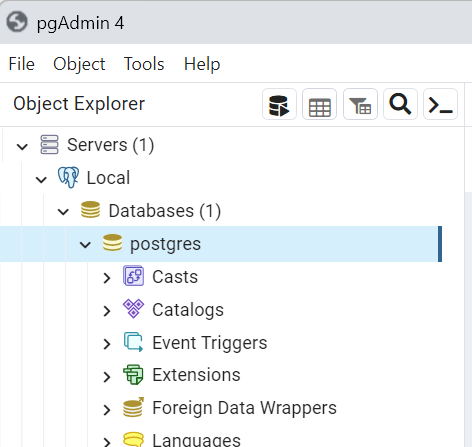472x447 pixels.
Task: Launch the PSQL Tool terminal icon
Action: point(440,104)
